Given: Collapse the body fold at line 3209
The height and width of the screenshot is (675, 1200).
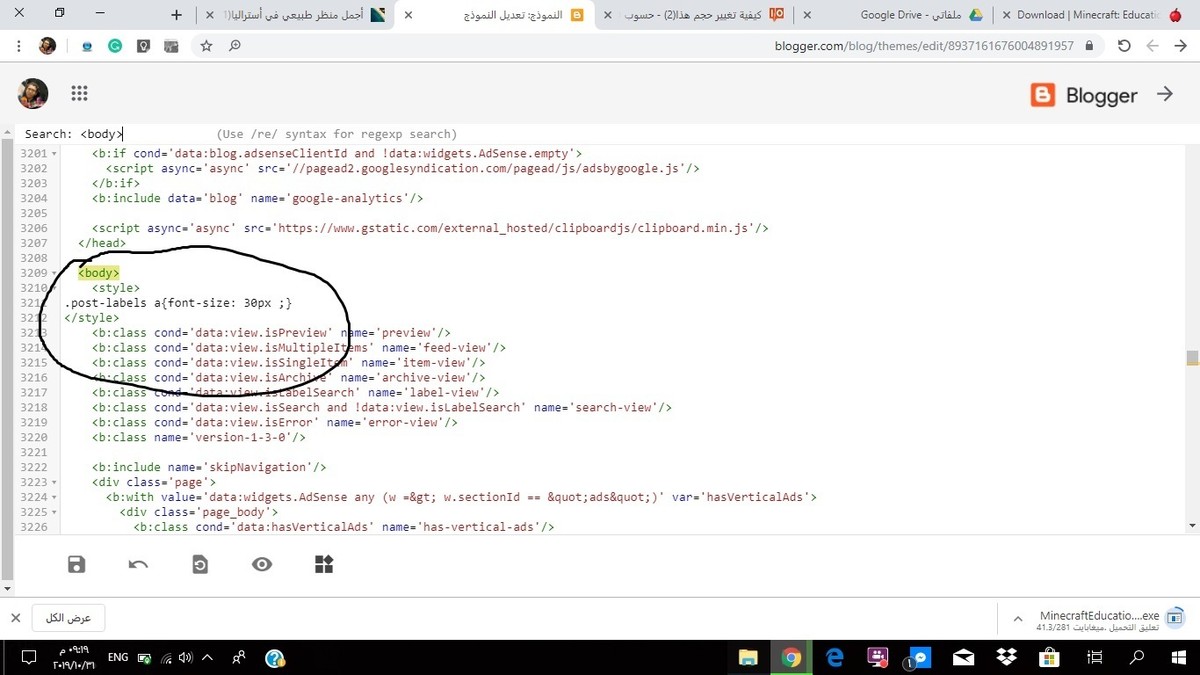Looking at the screenshot, I should 53,273.
